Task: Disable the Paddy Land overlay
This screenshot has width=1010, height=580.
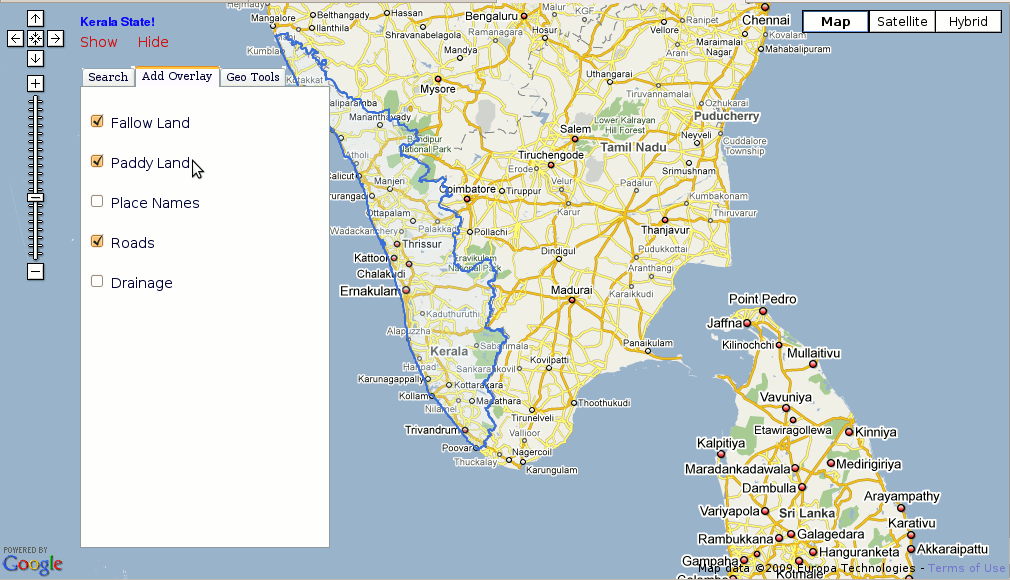Action: (96, 160)
